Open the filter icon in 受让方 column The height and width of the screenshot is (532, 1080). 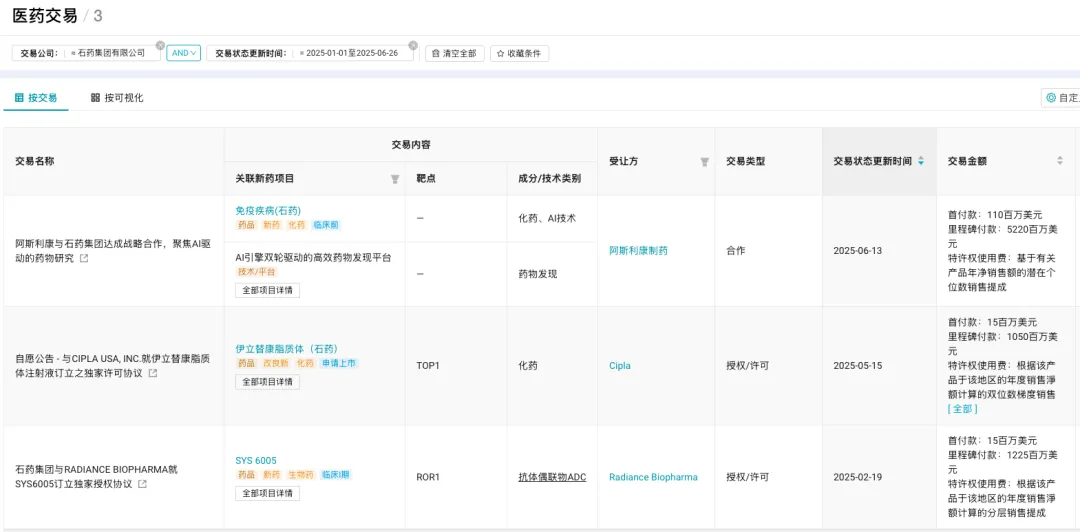tap(704, 162)
